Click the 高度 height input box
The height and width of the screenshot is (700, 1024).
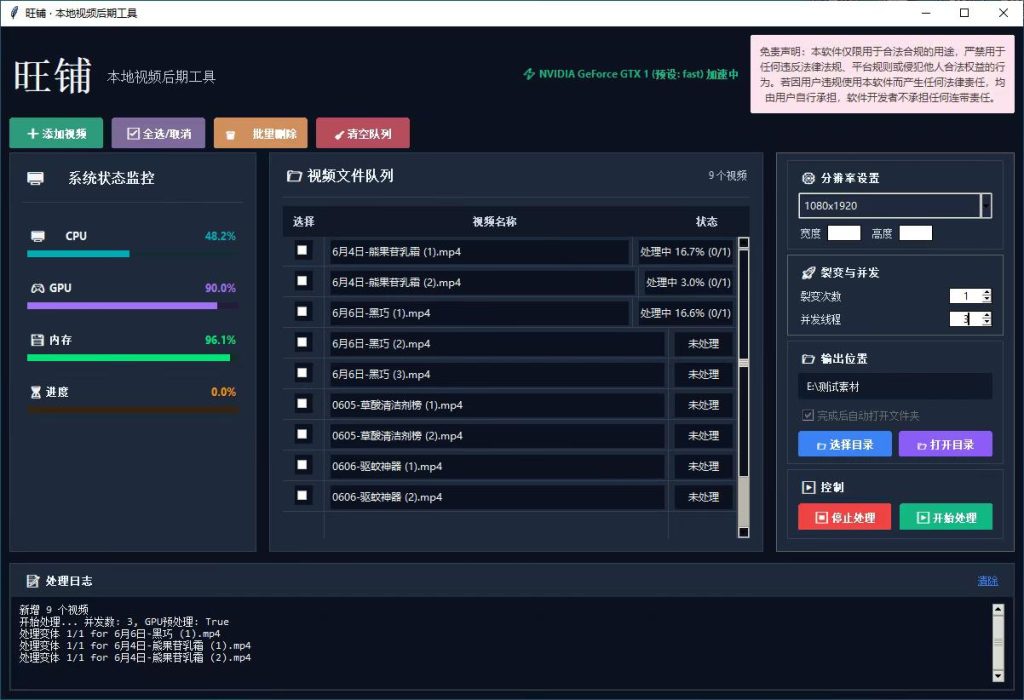(x=916, y=233)
